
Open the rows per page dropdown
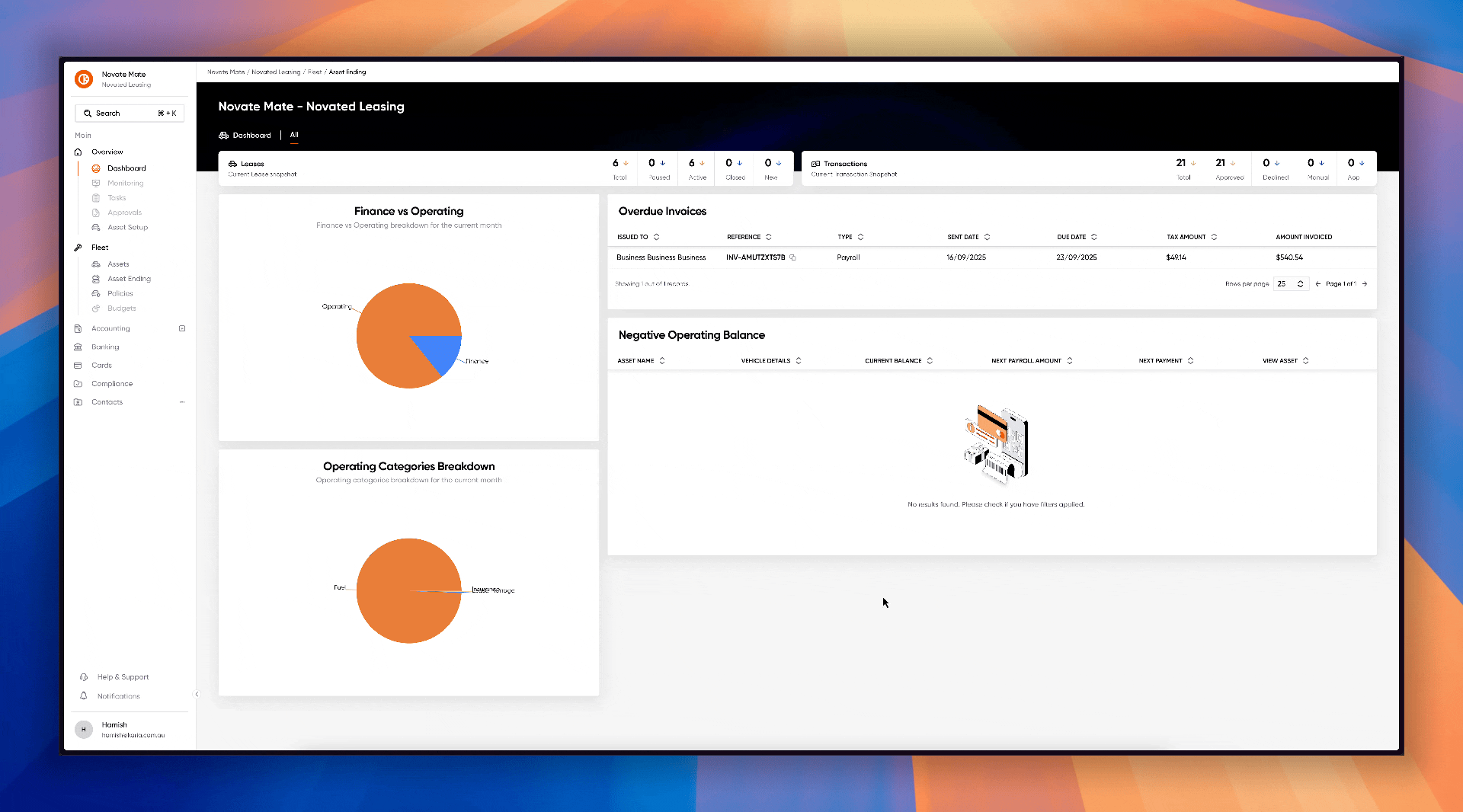pos(1291,283)
